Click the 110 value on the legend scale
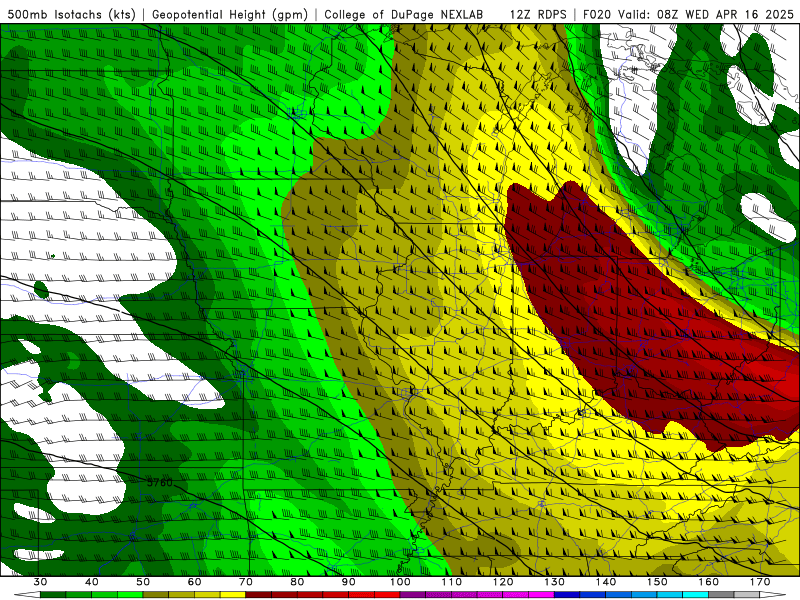Image resolution: width=800 pixels, height=600 pixels. pos(452,582)
